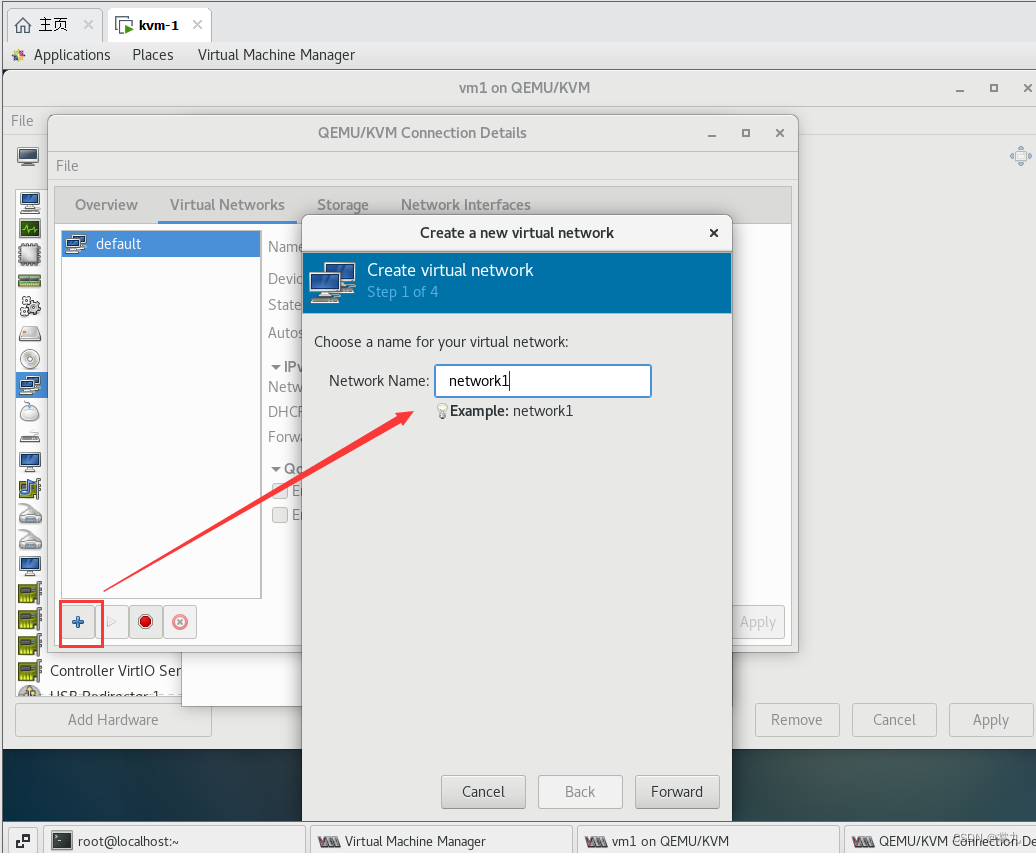The image size is (1036, 853).
Task: Cancel the Create virtual network wizard
Action: tap(483, 791)
